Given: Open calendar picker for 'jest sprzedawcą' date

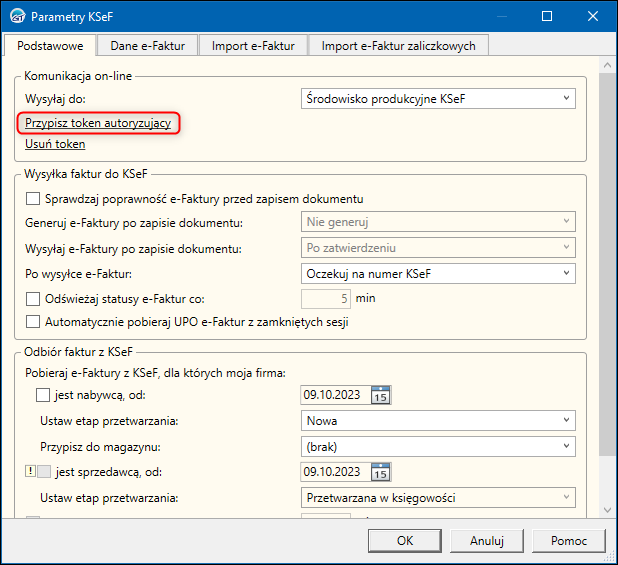Looking at the screenshot, I should tap(381, 472).
